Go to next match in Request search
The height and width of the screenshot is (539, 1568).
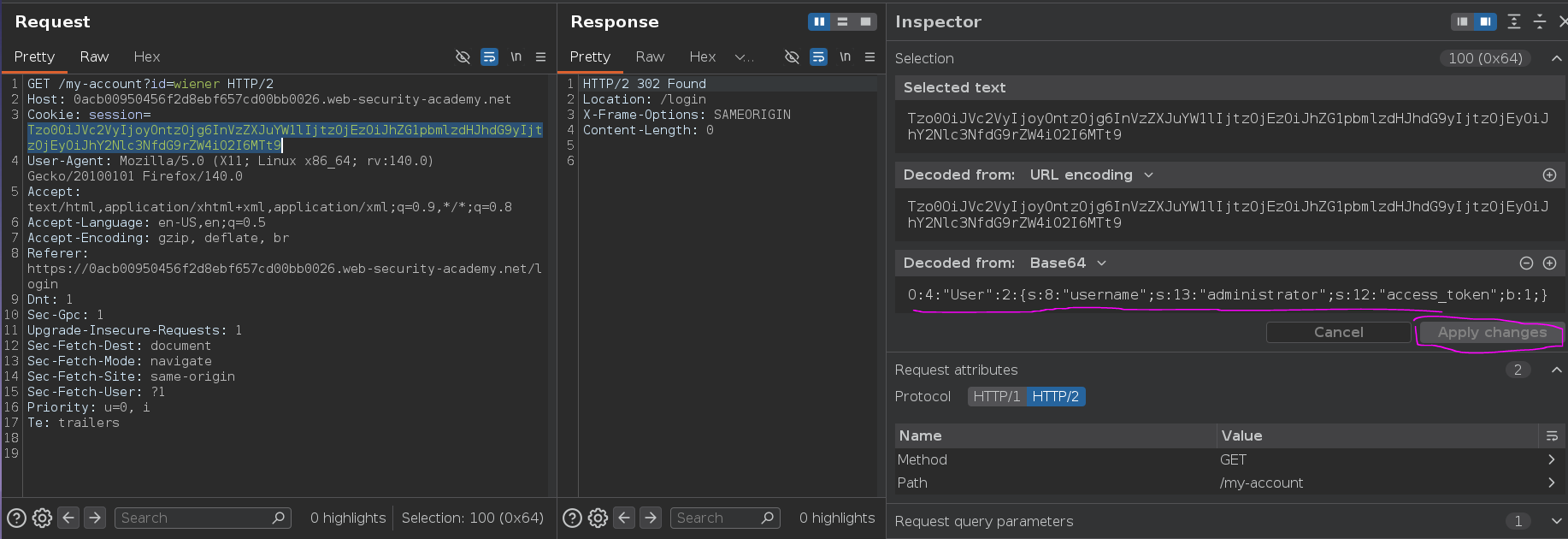pos(95,518)
